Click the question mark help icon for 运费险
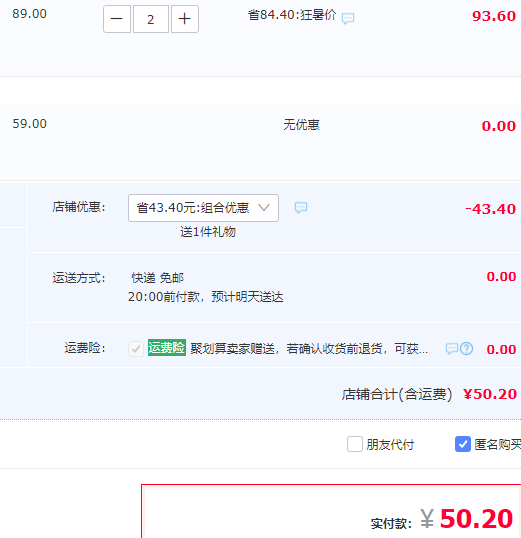Image resolution: width=521 pixels, height=538 pixels. 466,349
